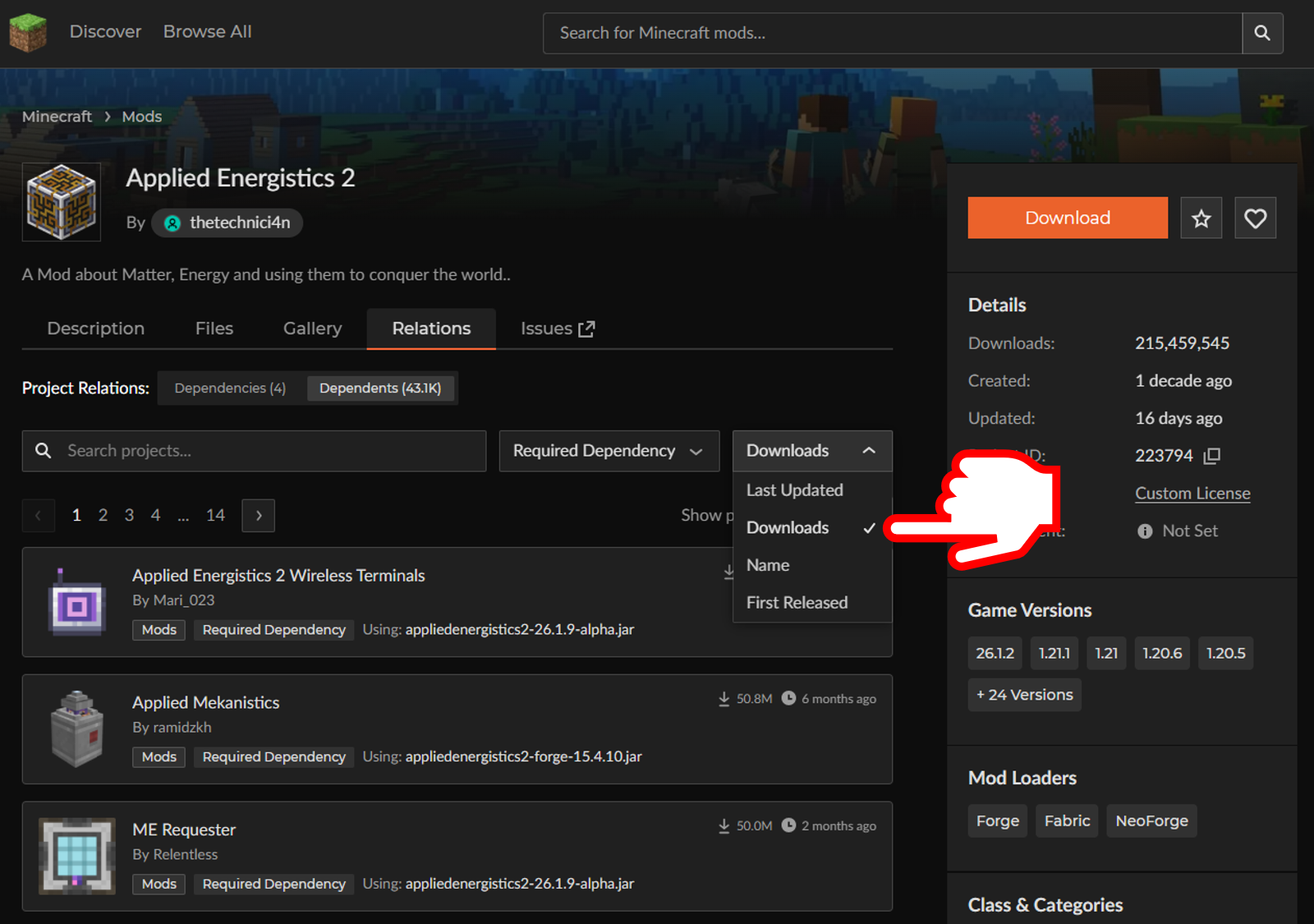The height and width of the screenshot is (924, 1314).
Task: Select game version 1.20.6 tag
Action: click(1162, 654)
